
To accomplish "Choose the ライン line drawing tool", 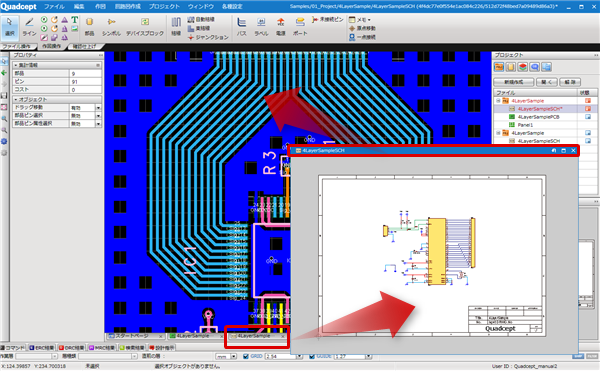I will click(29, 27).
